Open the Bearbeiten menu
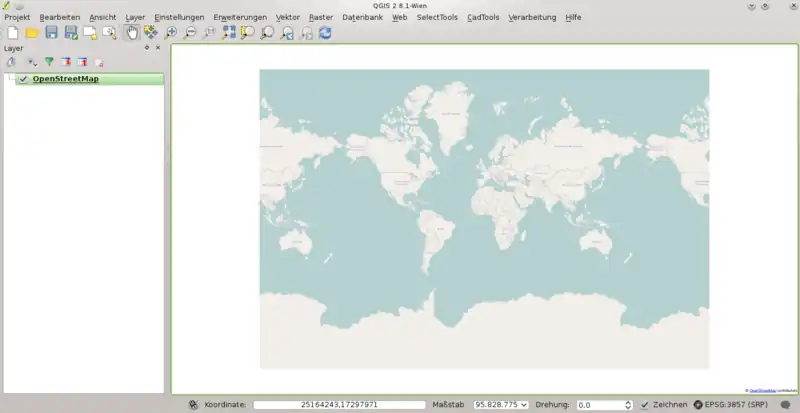 (x=60, y=17)
